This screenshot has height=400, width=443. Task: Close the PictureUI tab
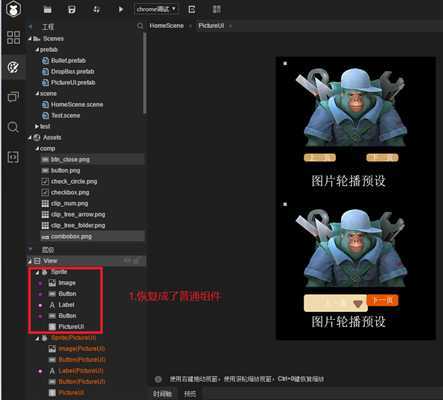pos(230,26)
